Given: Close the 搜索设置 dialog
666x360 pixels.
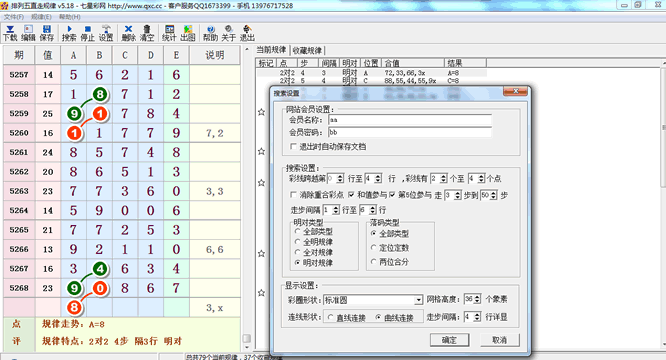Looking at the screenshot, I should (515, 91).
